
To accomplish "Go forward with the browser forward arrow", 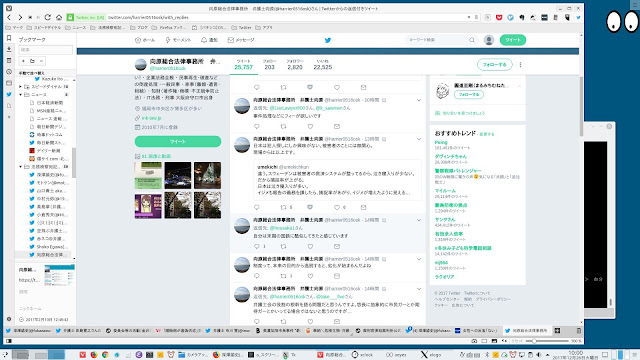I will coord(20,18).
